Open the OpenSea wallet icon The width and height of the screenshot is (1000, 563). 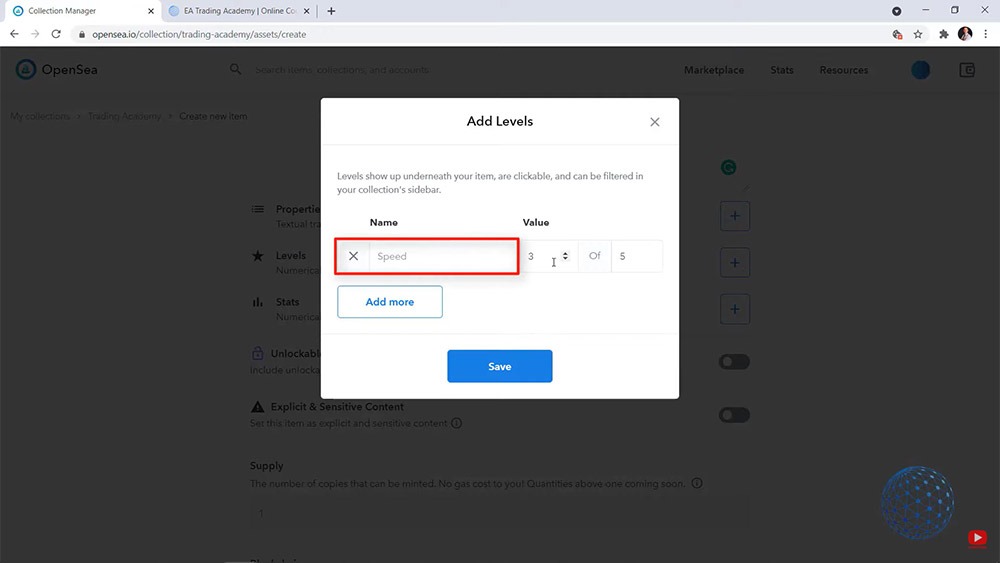967,70
